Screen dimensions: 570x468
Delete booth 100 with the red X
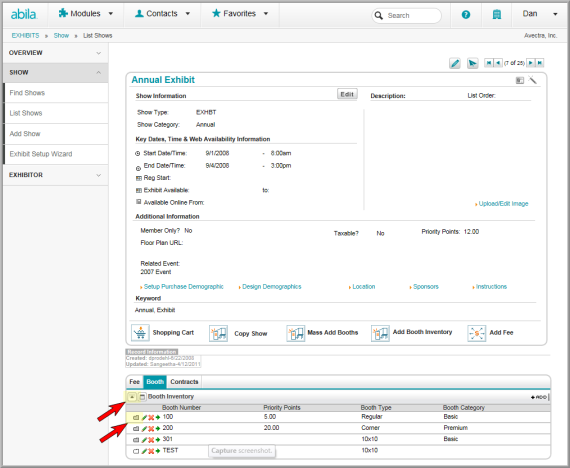tap(151, 417)
